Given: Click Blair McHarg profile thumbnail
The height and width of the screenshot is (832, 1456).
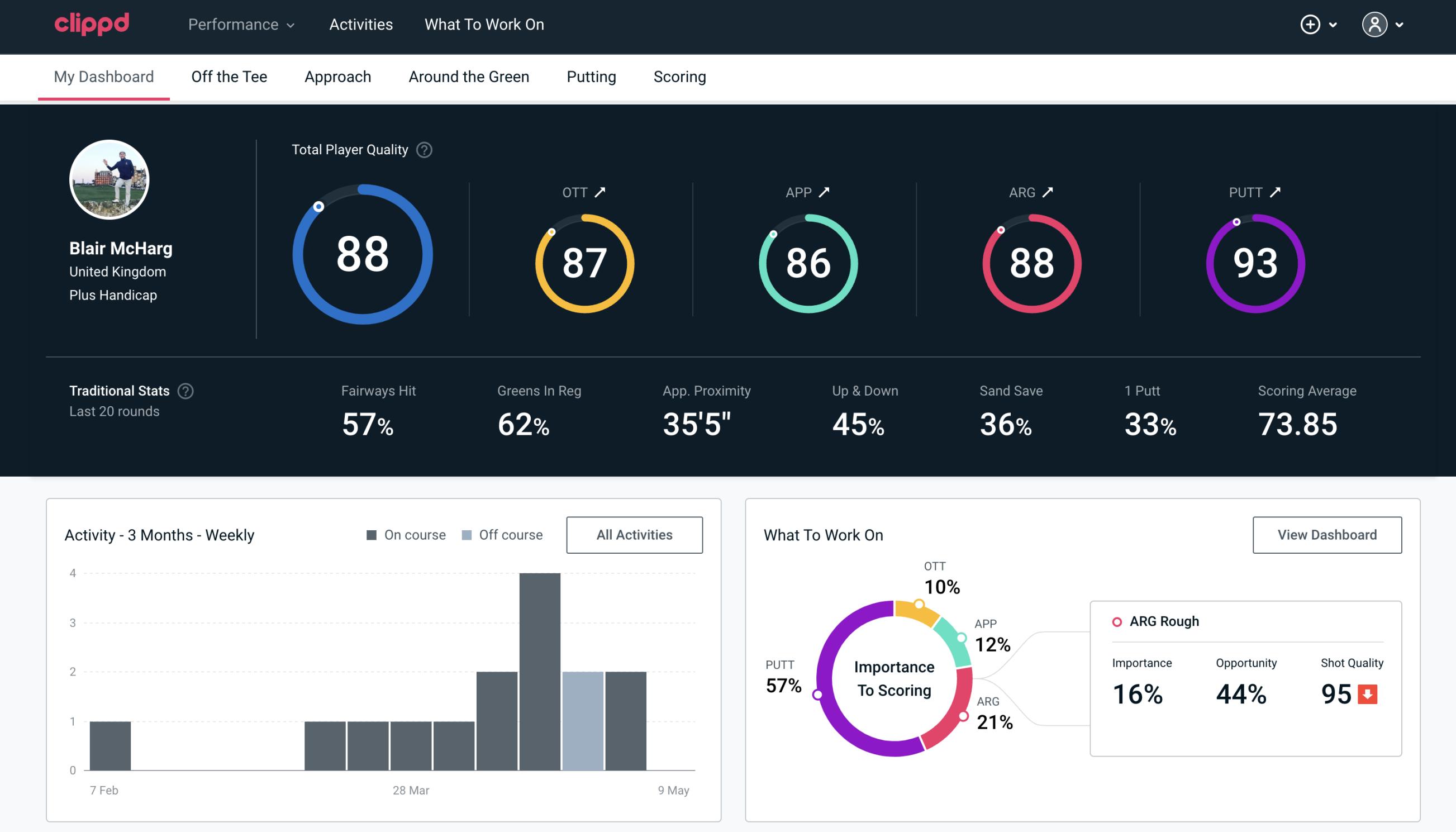Looking at the screenshot, I should [x=109, y=178].
